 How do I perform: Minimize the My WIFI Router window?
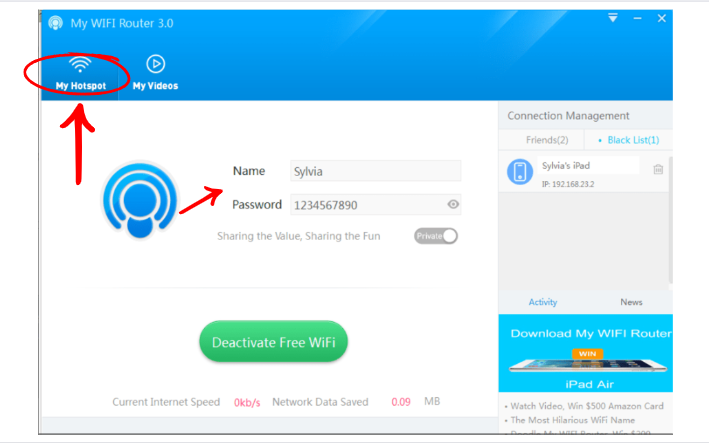click(x=638, y=19)
